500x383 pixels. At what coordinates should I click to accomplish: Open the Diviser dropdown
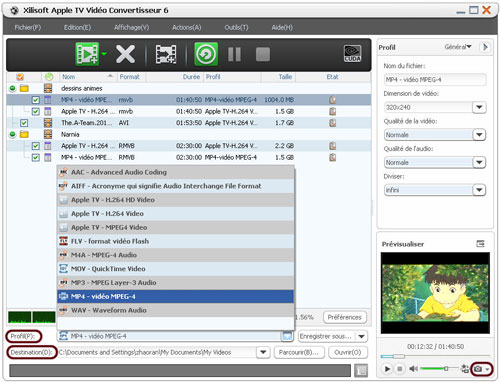tap(479, 190)
